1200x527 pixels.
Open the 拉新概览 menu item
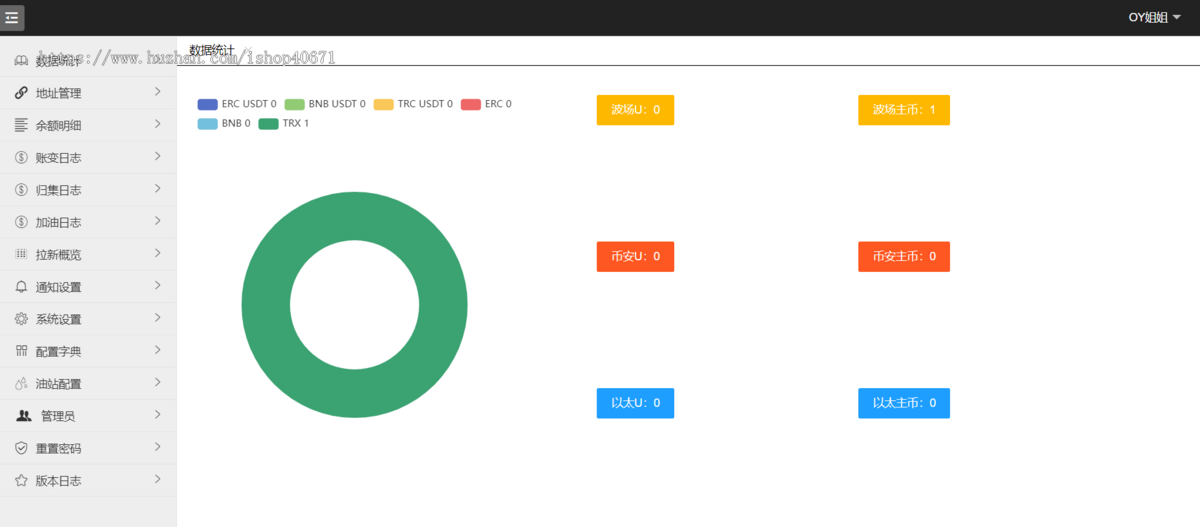[x=58, y=255]
